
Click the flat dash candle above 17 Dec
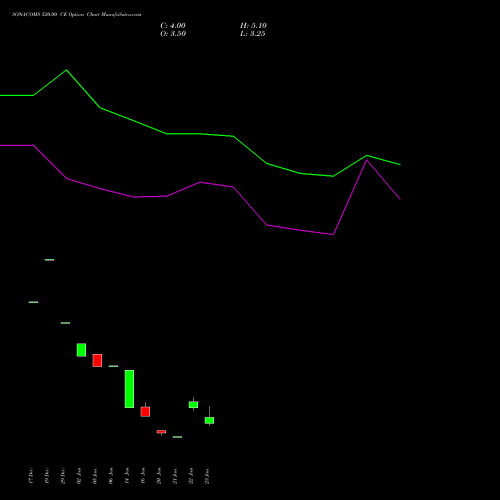[33, 302]
